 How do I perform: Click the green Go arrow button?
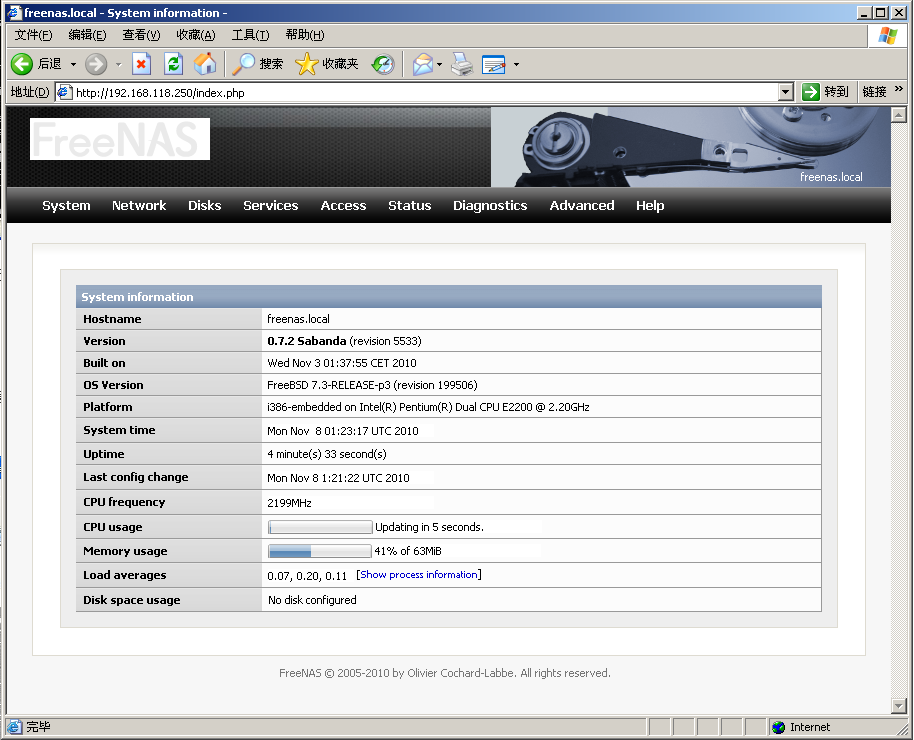[811, 92]
